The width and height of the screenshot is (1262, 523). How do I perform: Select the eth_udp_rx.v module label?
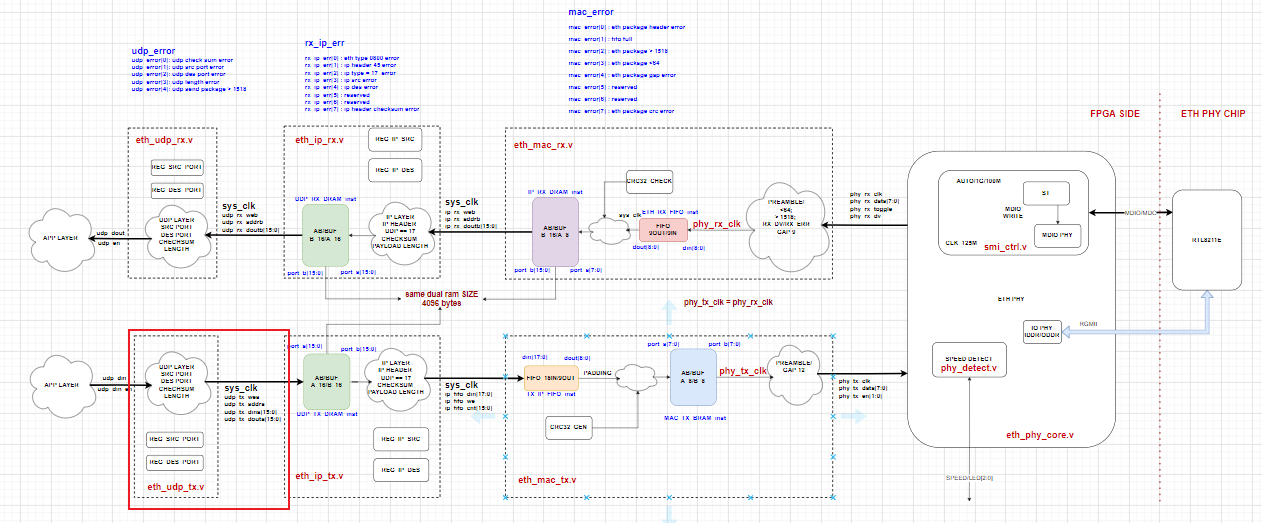click(x=164, y=140)
